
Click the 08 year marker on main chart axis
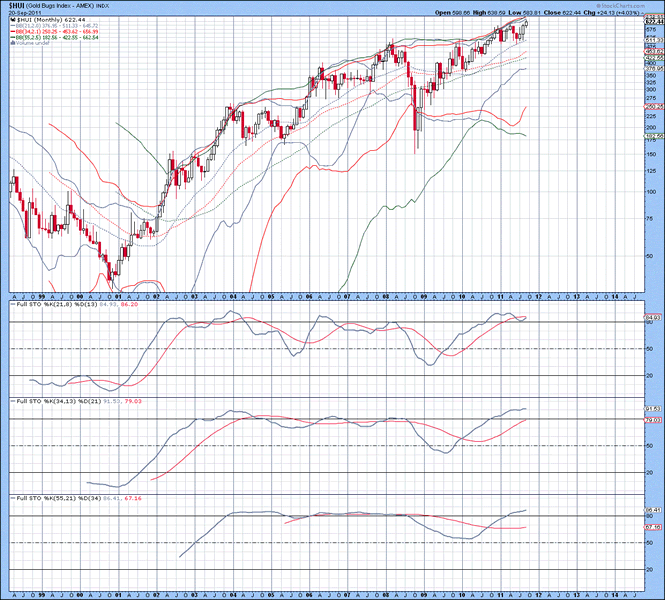tap(383, 297)
